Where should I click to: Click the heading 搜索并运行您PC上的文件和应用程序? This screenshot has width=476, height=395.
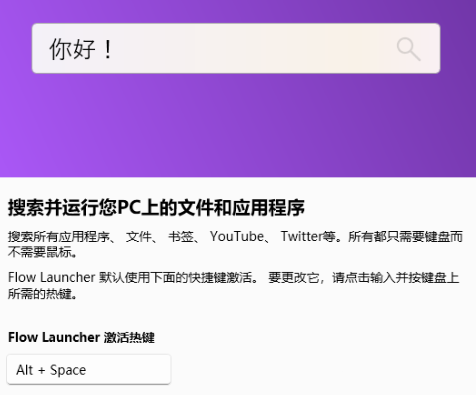pyautogui.click(x=156, y=208)
